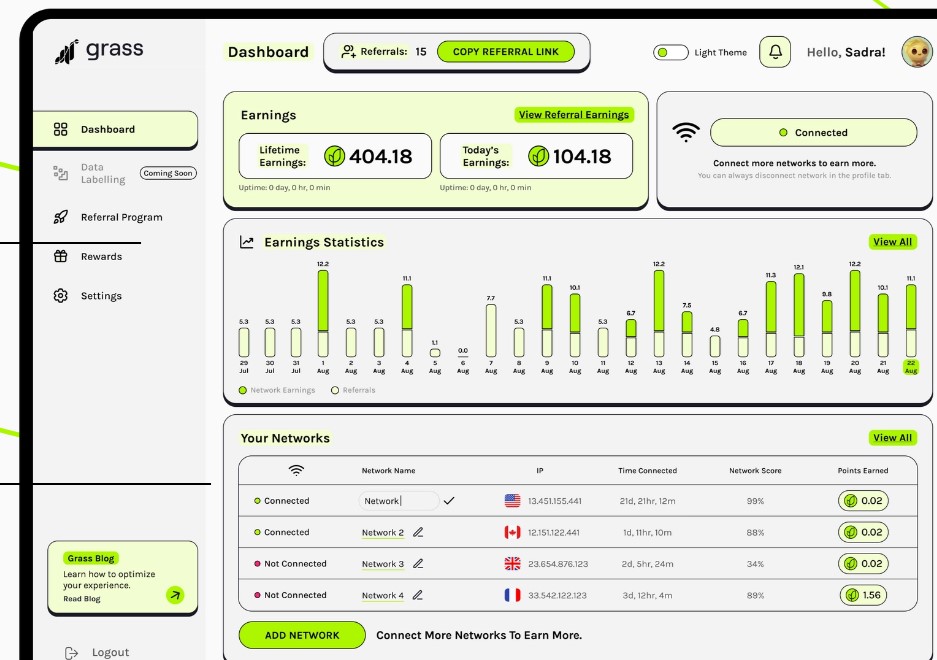The image size is (937, 660).
Task: Click View All in Your Networks
Action: pyautogui.click(x=892, y=438)
